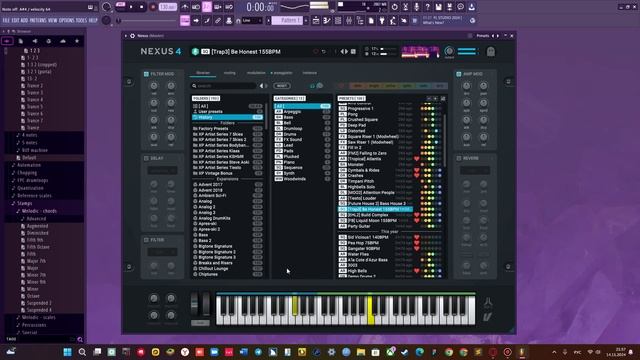Toggle the DELAY effect checkbox
The width and height of the screenshot is (640, 360).
(146, 158)
